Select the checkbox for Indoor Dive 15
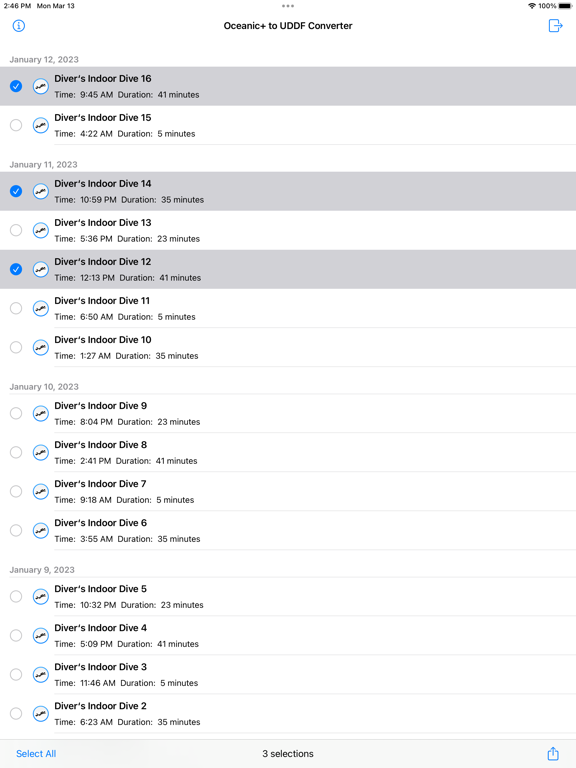Viewport: 576px width, 768px height. (16, 125)
